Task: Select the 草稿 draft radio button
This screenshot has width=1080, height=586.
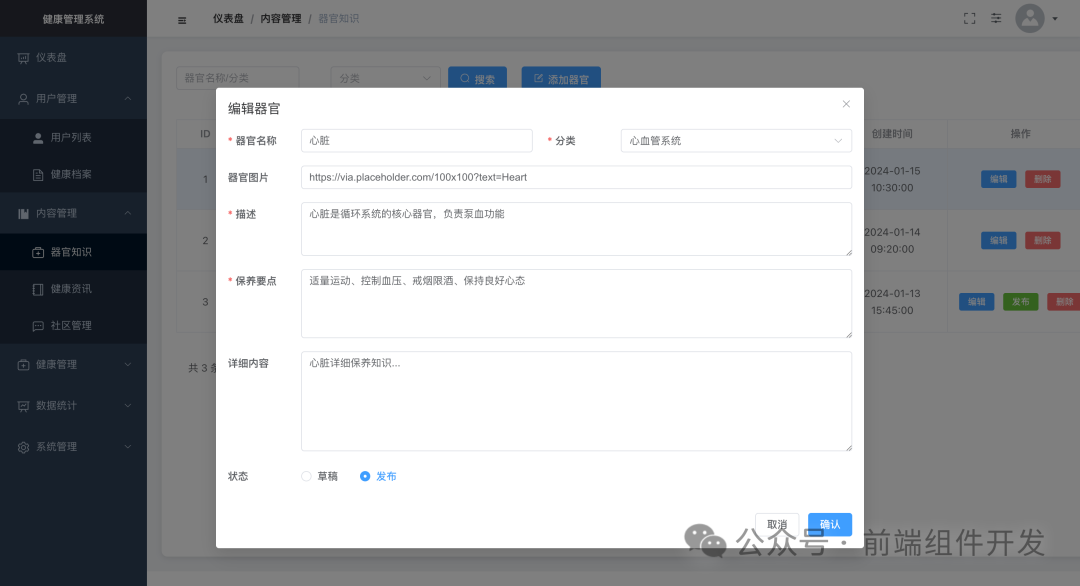Action: point(307,476)
